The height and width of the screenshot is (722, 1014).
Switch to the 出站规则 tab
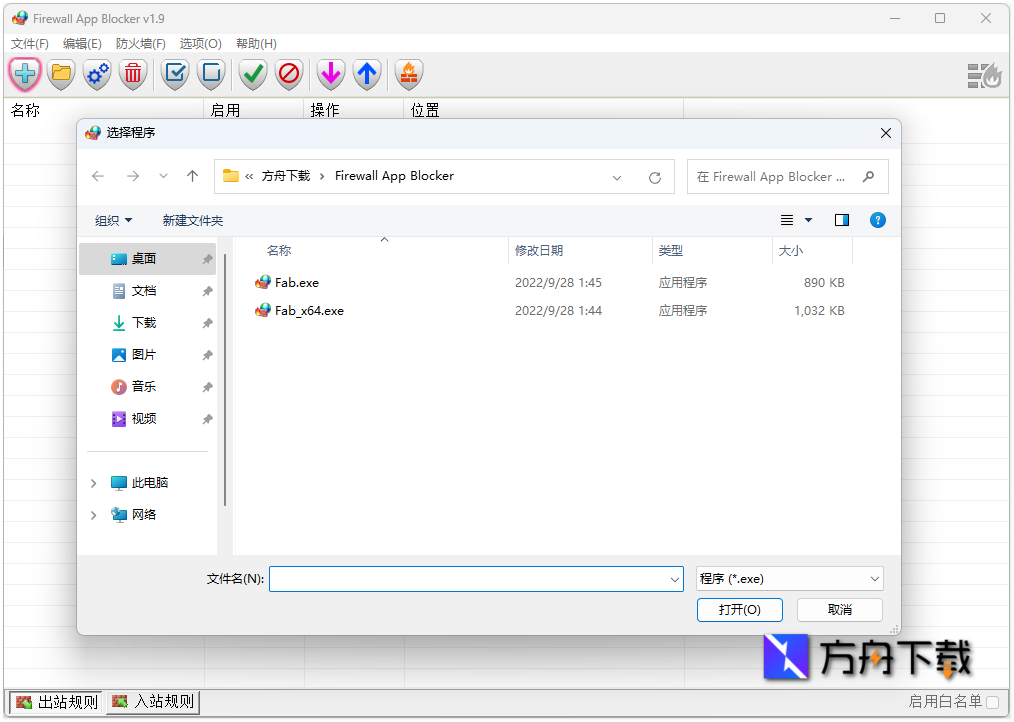tap(57, 702)
